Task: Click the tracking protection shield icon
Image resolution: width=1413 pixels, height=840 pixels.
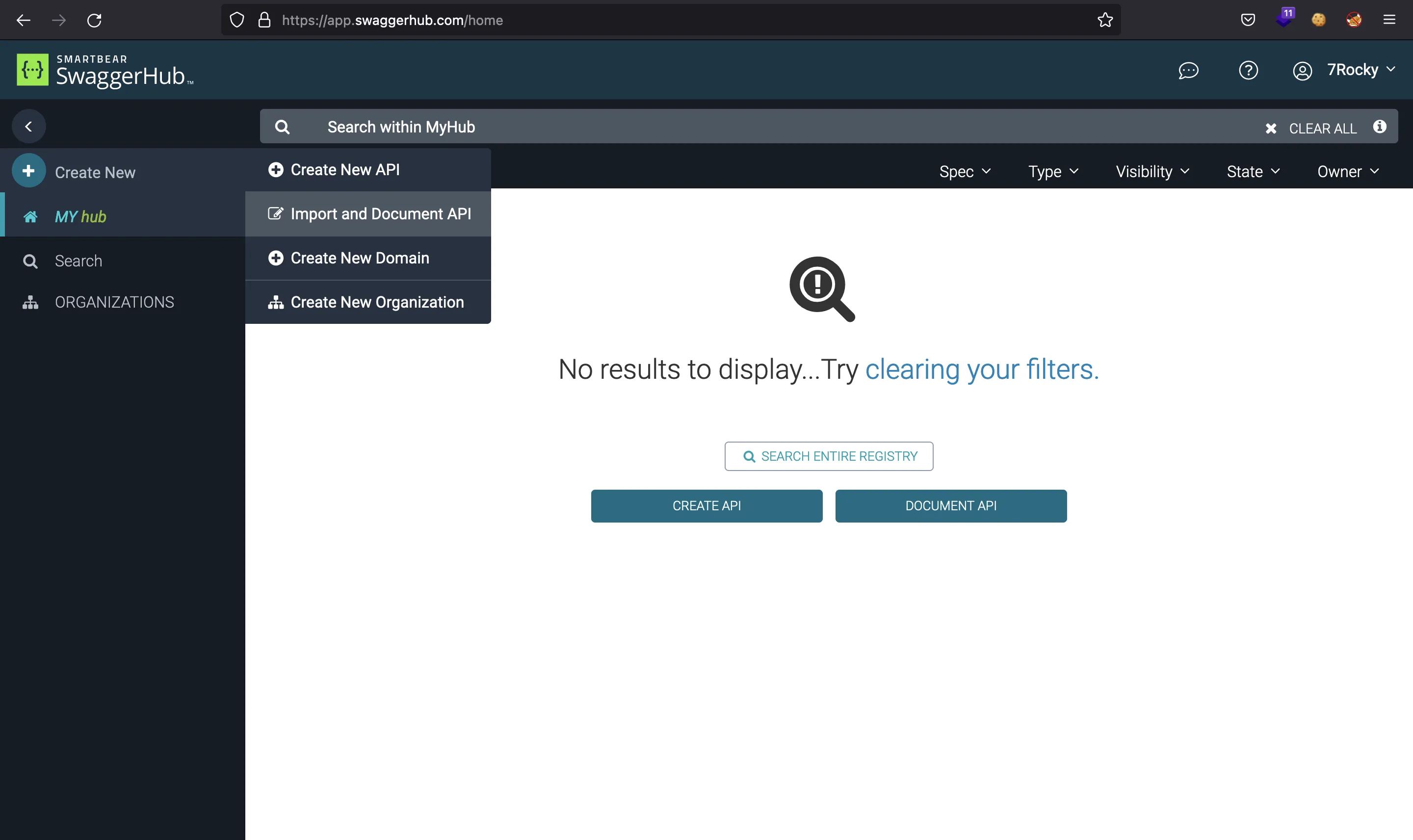Action: [237, 21]
